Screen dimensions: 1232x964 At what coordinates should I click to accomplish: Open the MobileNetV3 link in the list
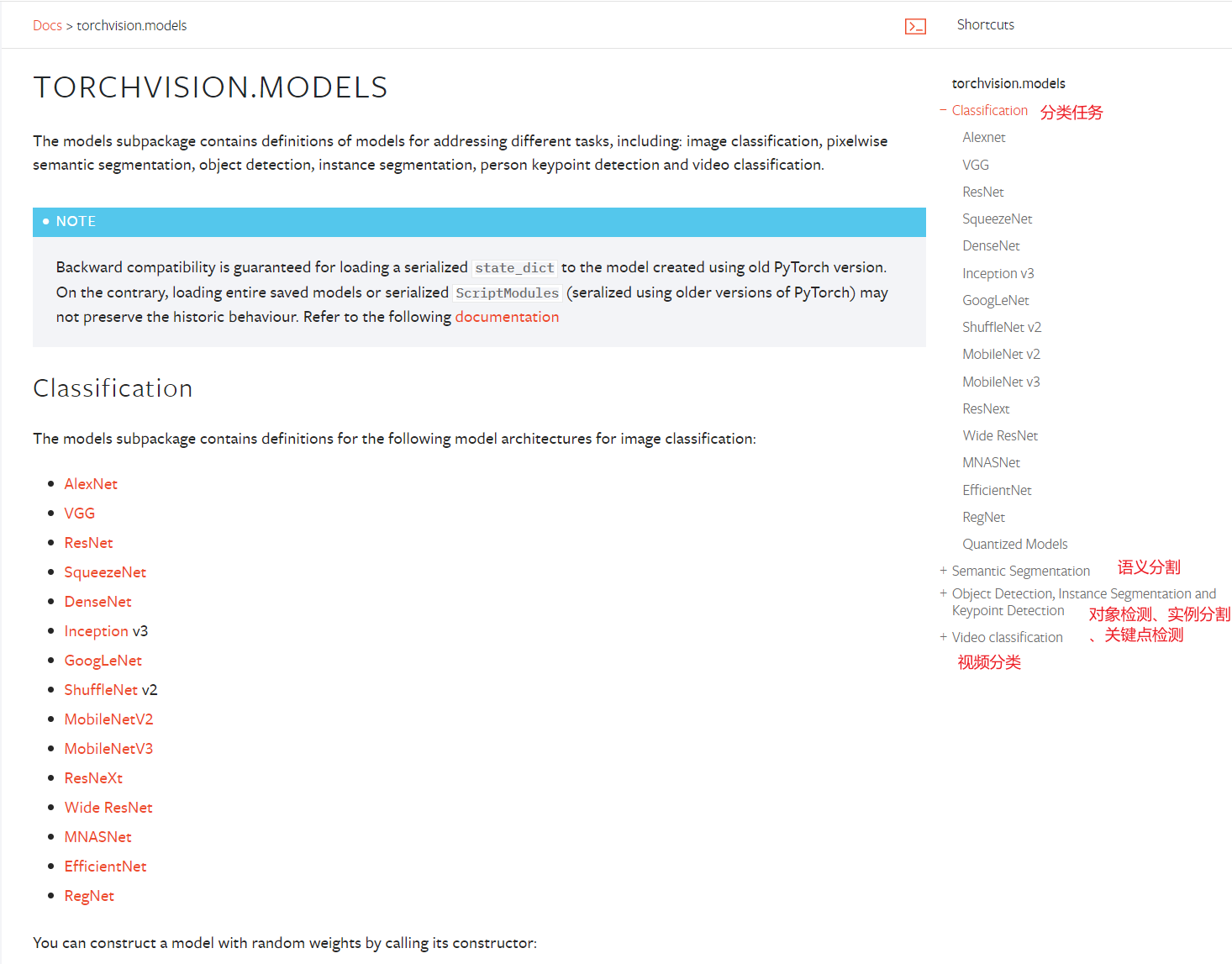pyautogui.click(x=108, y=749)
